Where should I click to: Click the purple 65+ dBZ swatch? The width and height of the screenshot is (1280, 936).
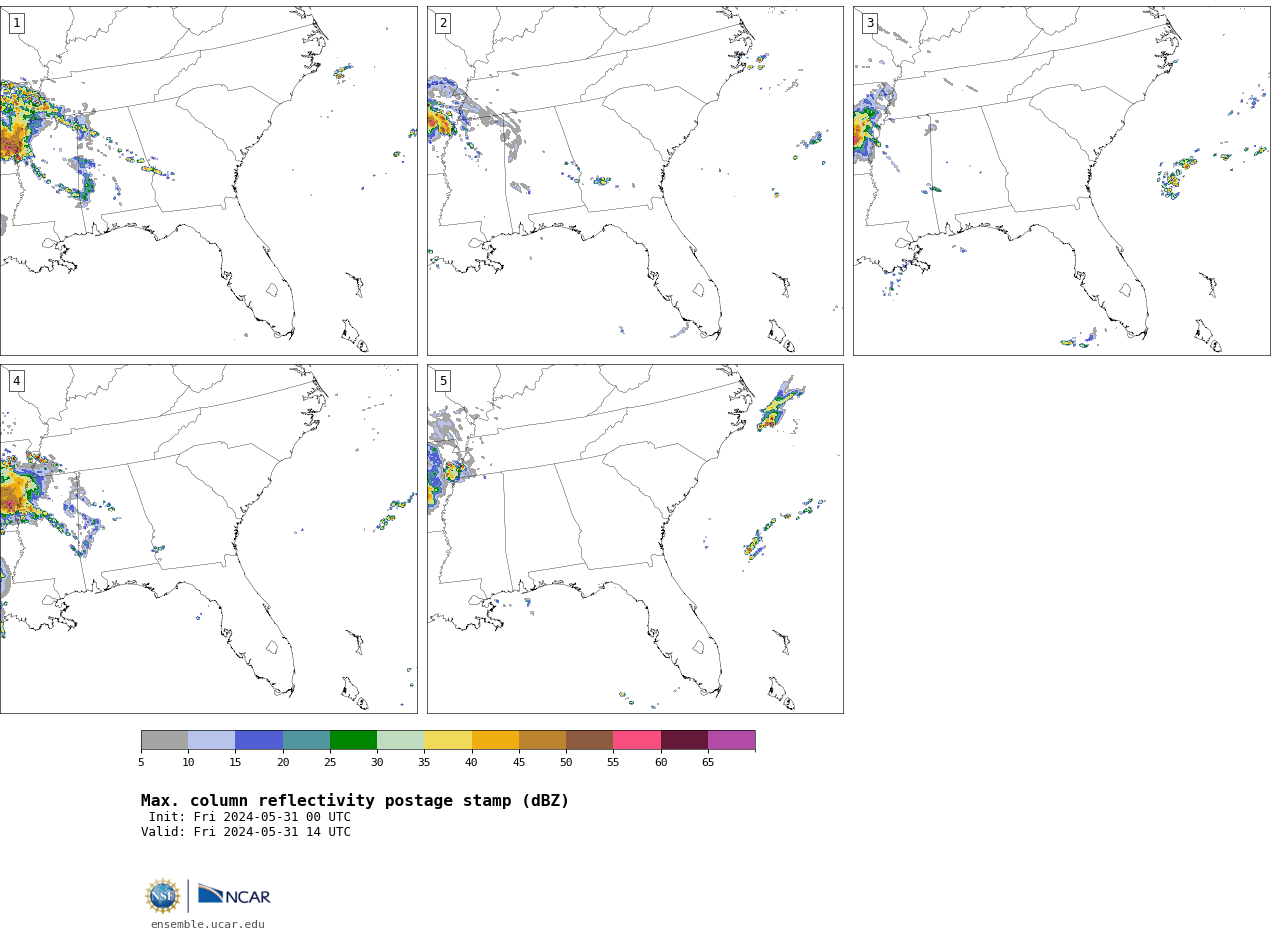pyautogui.click(x=731, y=740)
